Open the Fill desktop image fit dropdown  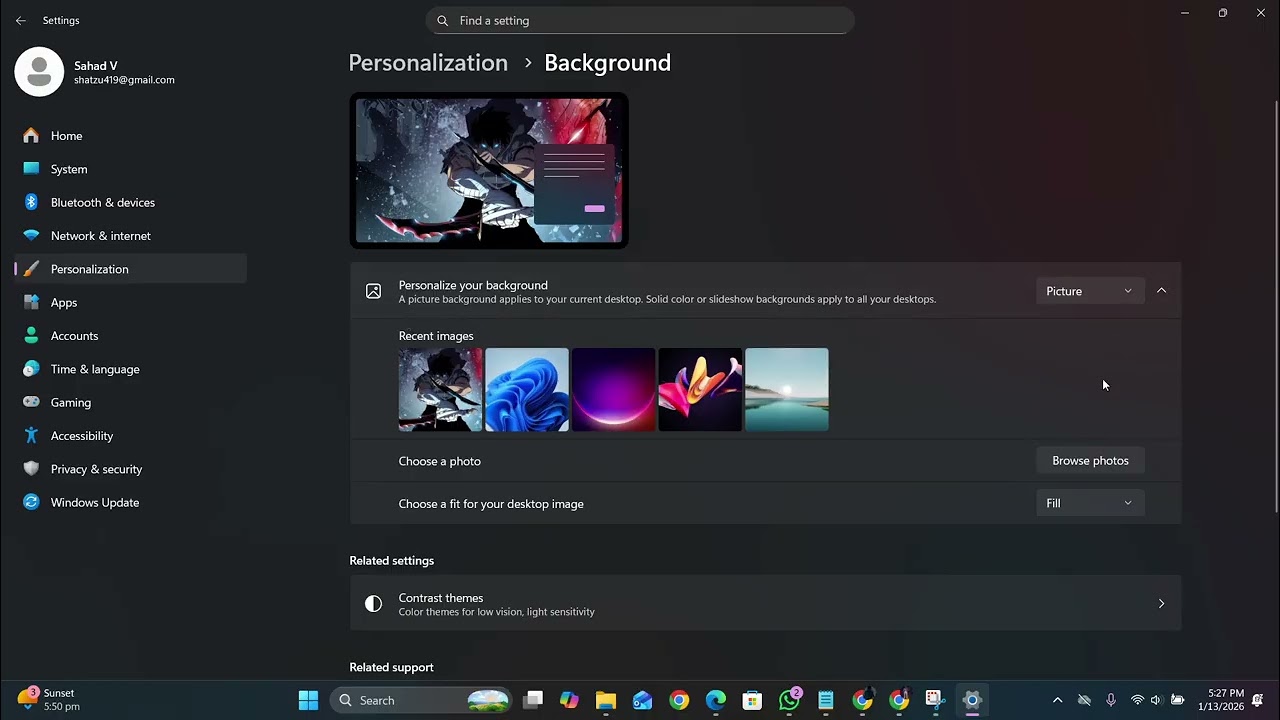pyautogui.click(x=1090, y=503)
